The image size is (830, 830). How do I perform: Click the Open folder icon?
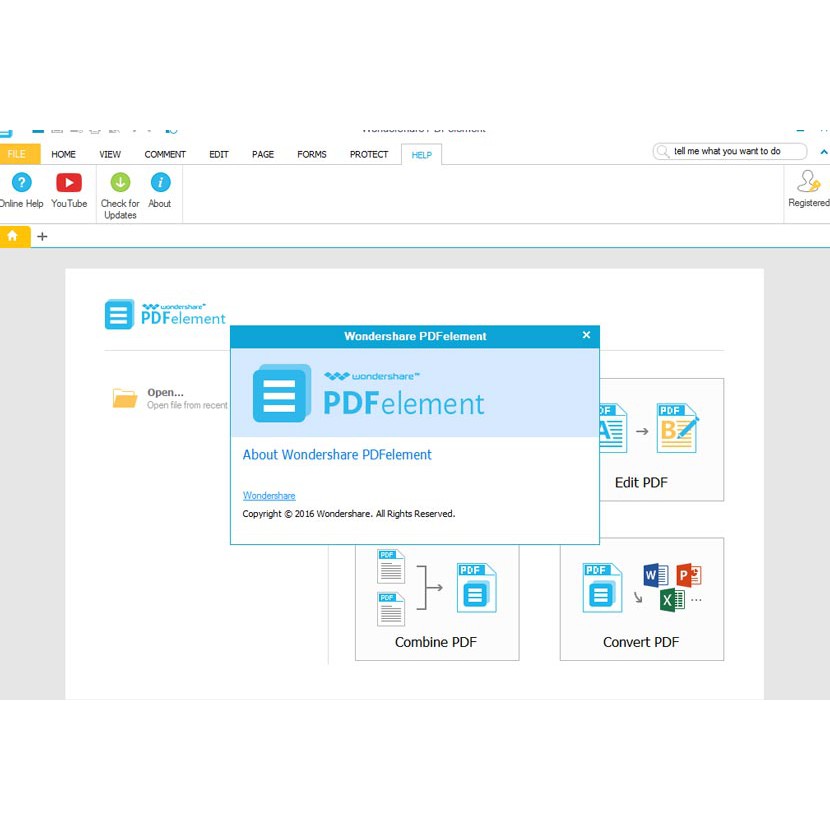[125, 398]
